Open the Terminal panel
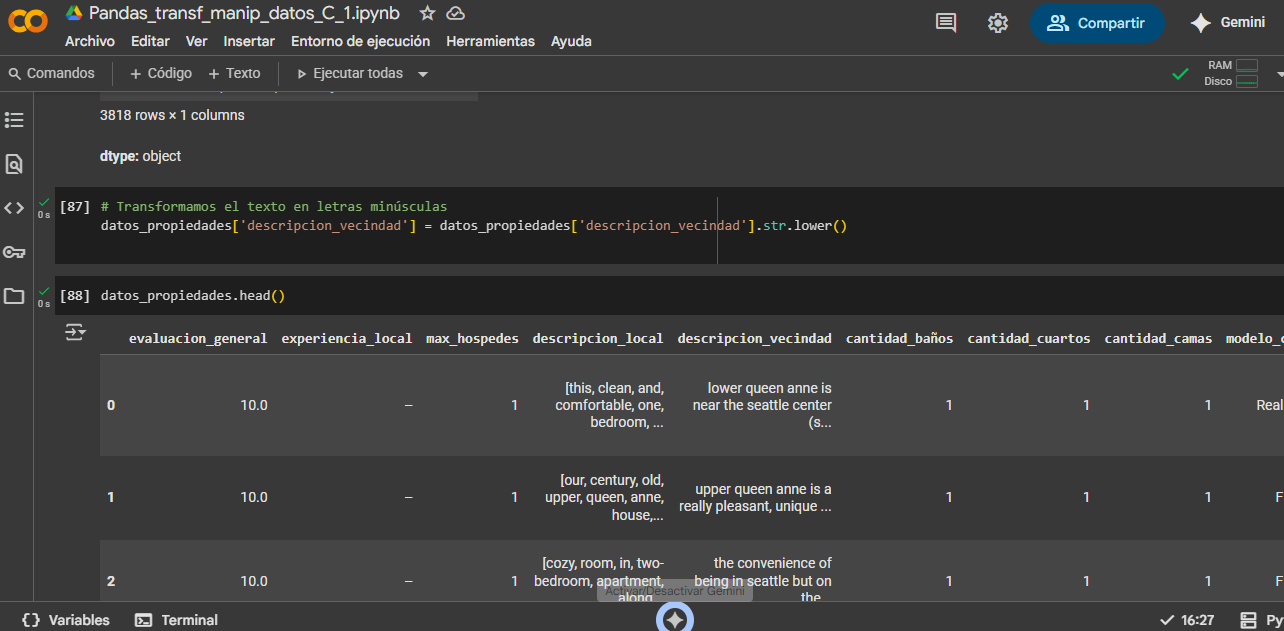The image size is (1284, 631). point(176,620)
